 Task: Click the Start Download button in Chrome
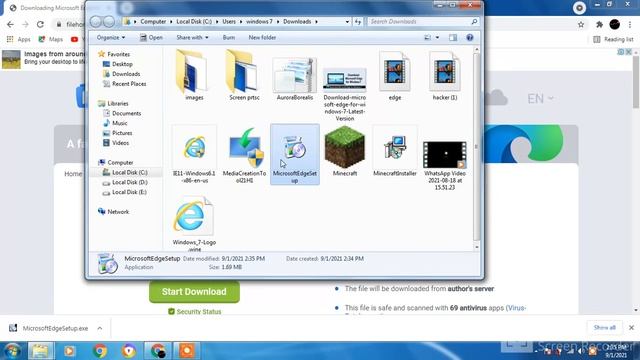[x=194, y=292]
